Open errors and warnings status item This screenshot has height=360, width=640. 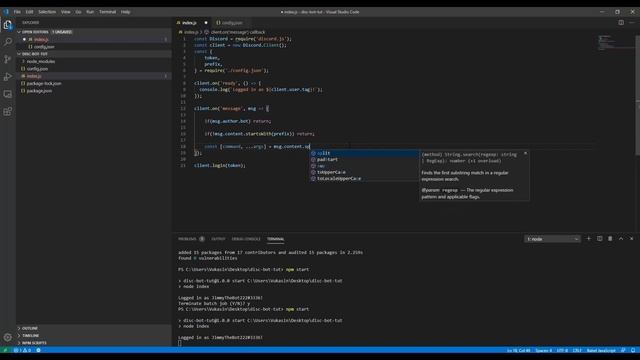click(22, 350)
